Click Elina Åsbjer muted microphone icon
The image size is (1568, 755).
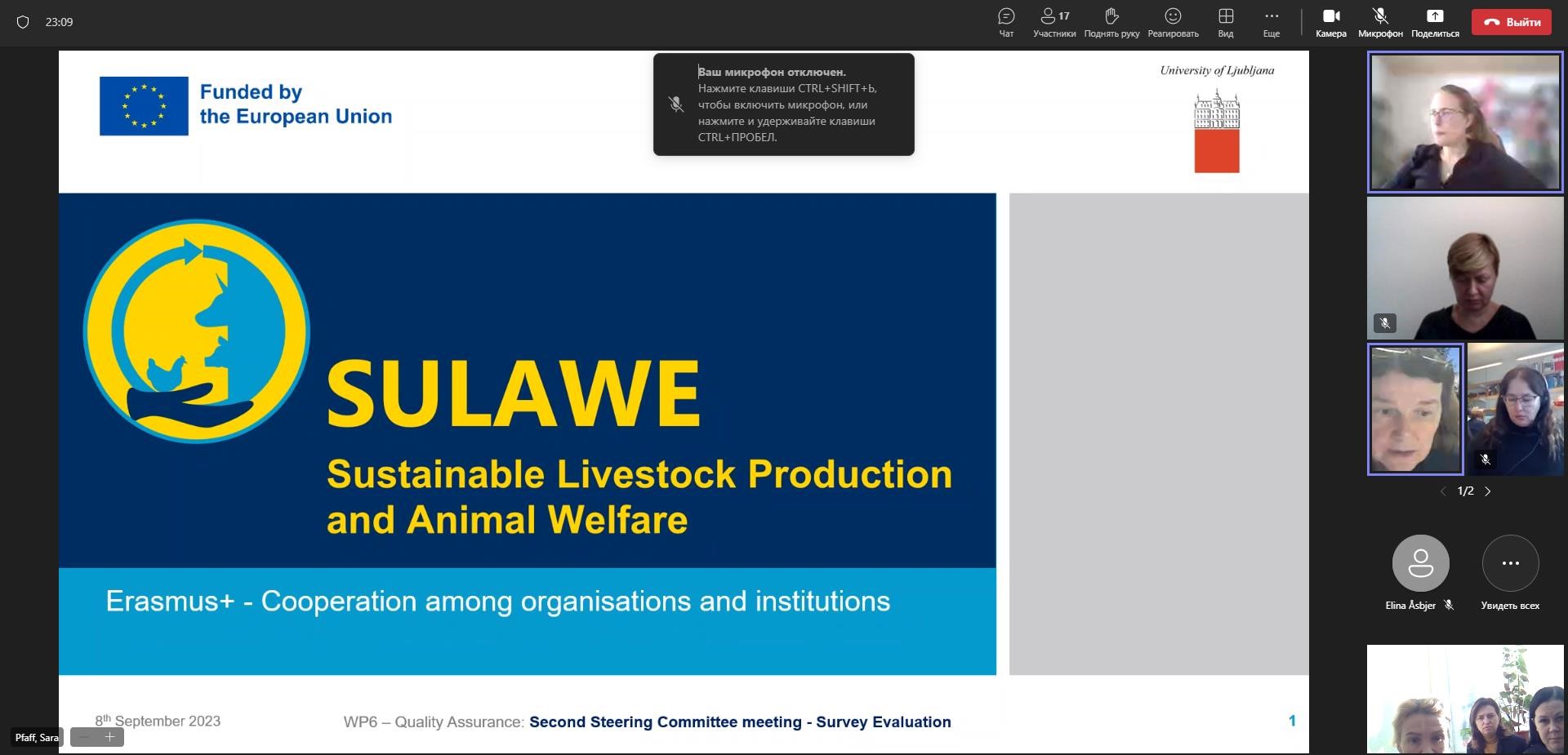pyautogui.click(x=1449, y=606)
